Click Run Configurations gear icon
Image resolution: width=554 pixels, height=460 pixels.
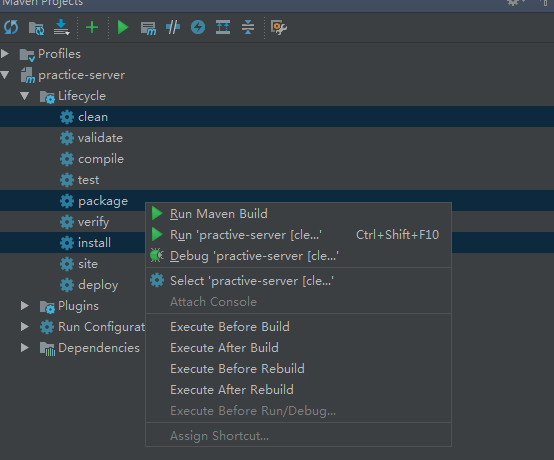[47, 327]
